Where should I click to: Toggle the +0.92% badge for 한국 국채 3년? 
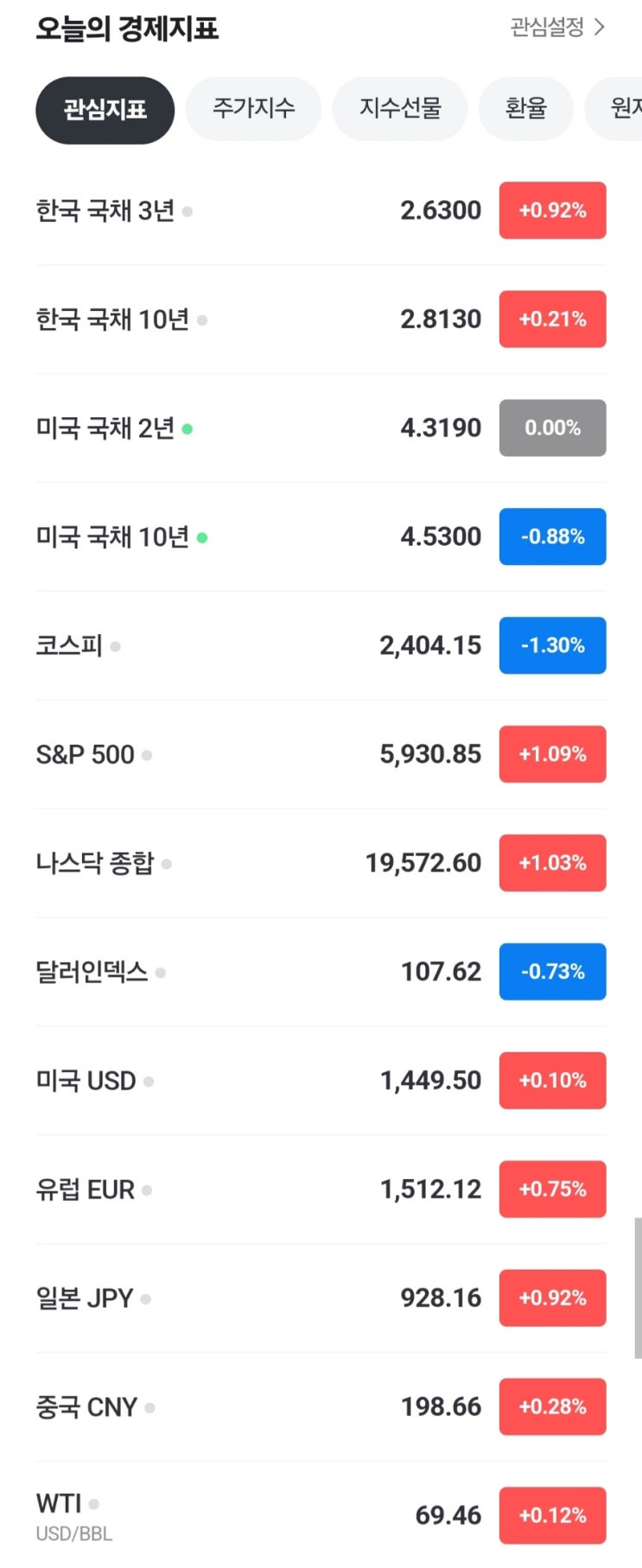click(x=552, y=210)
